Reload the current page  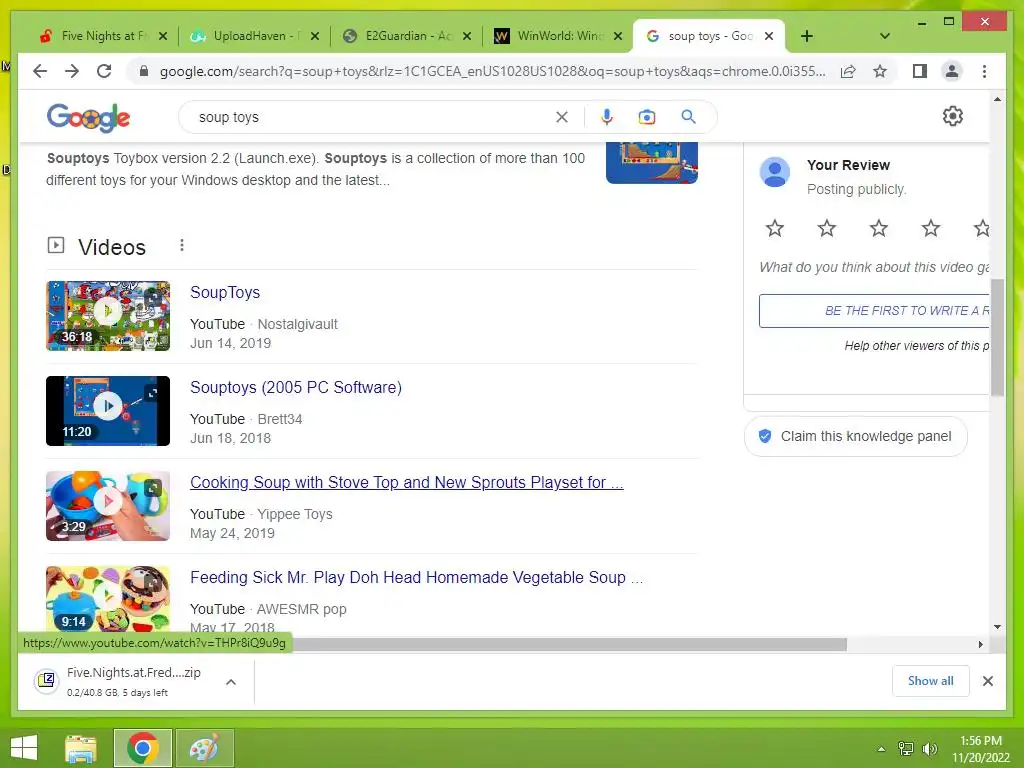[x=104, y=71]
